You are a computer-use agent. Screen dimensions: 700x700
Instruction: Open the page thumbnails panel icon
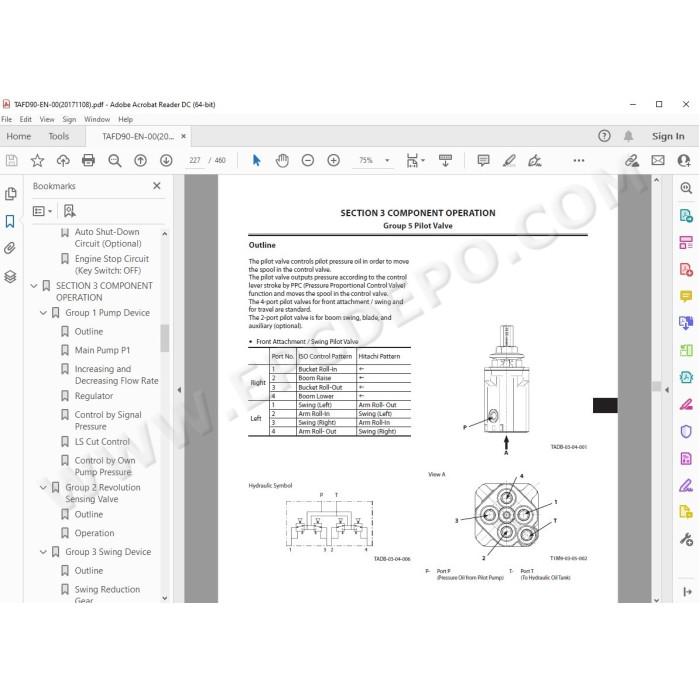[10, 194]
